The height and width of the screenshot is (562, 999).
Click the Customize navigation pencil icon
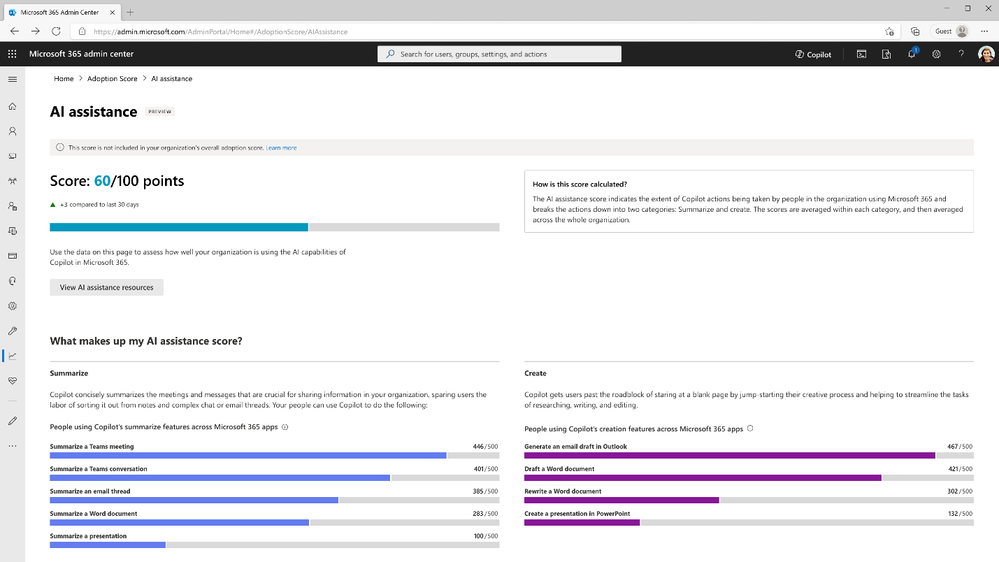pos(12,421)
